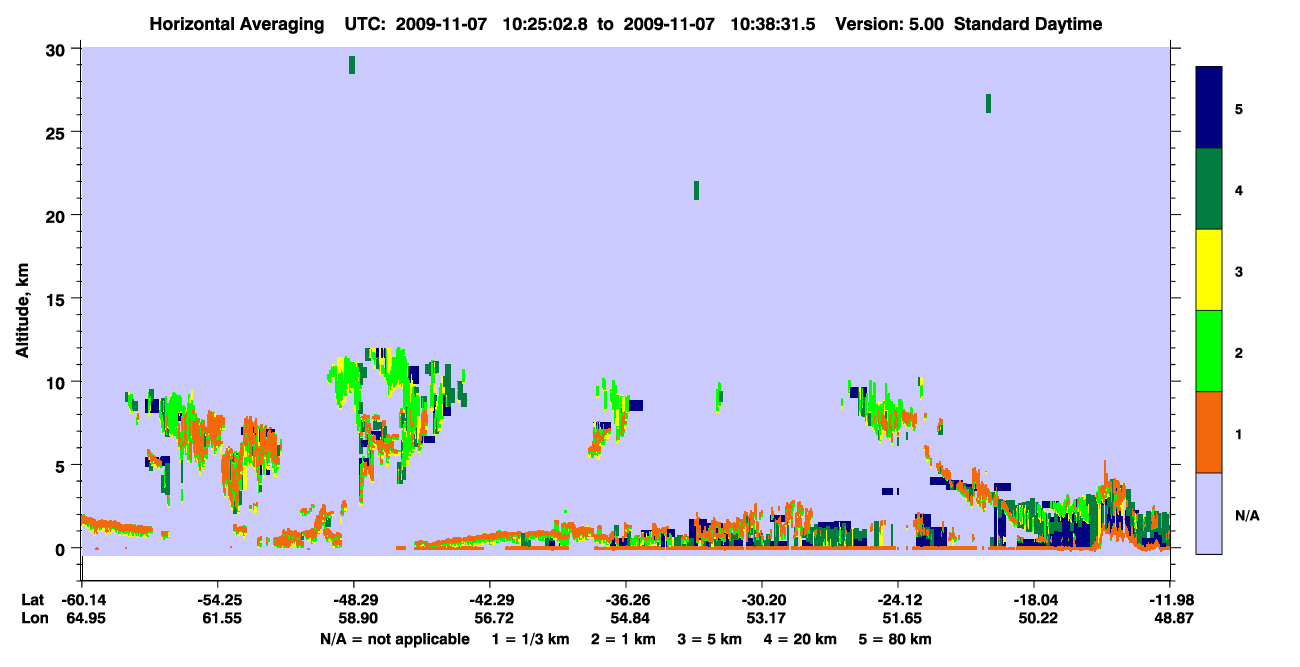Click the y-axis tick label 10
The width and height of the screenshot is (1300, 667).
pyautogui.click(x=58, y=382)
